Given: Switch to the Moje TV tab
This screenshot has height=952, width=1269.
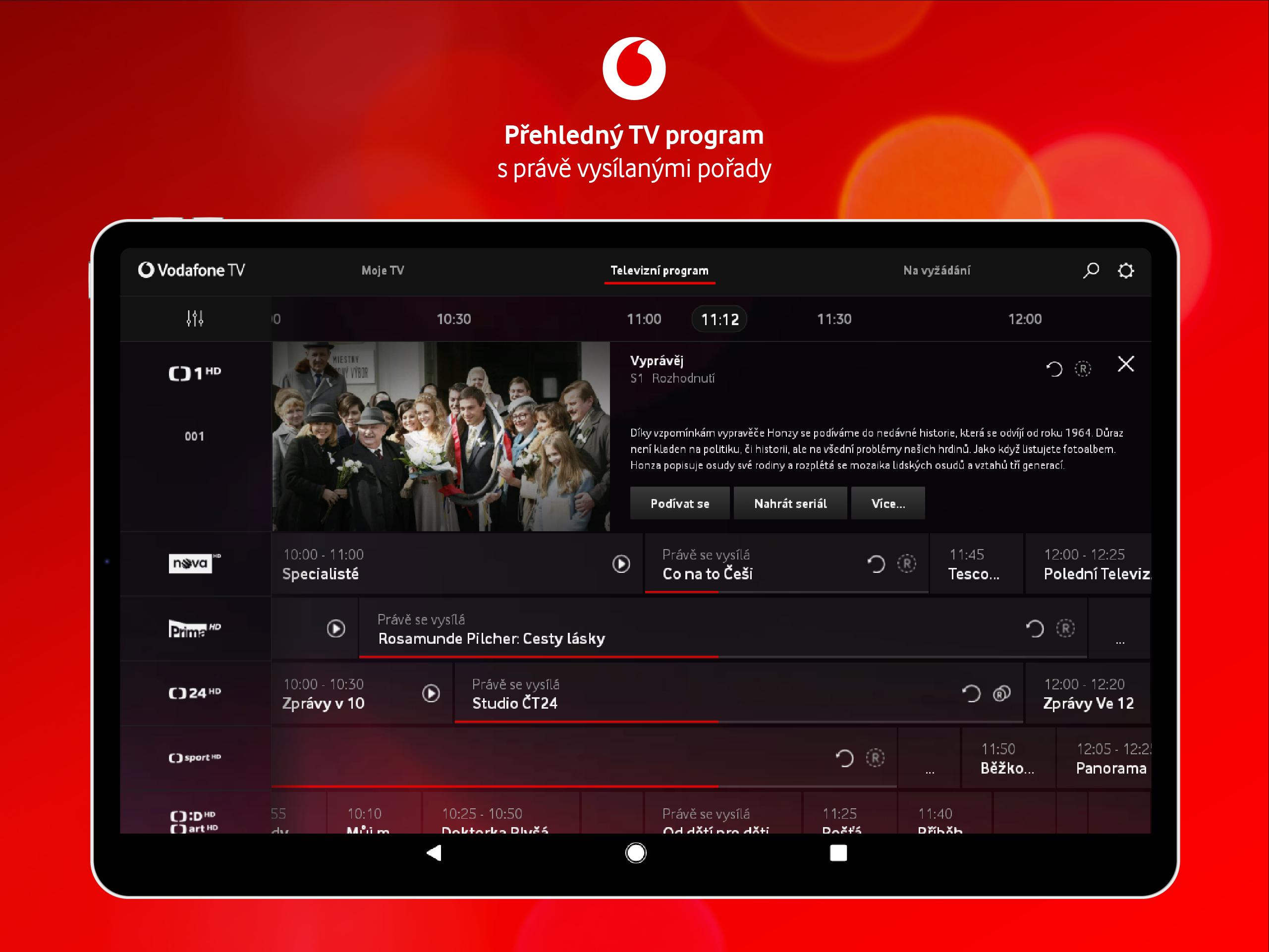Looking at the screenshot, I should (383, 270).
